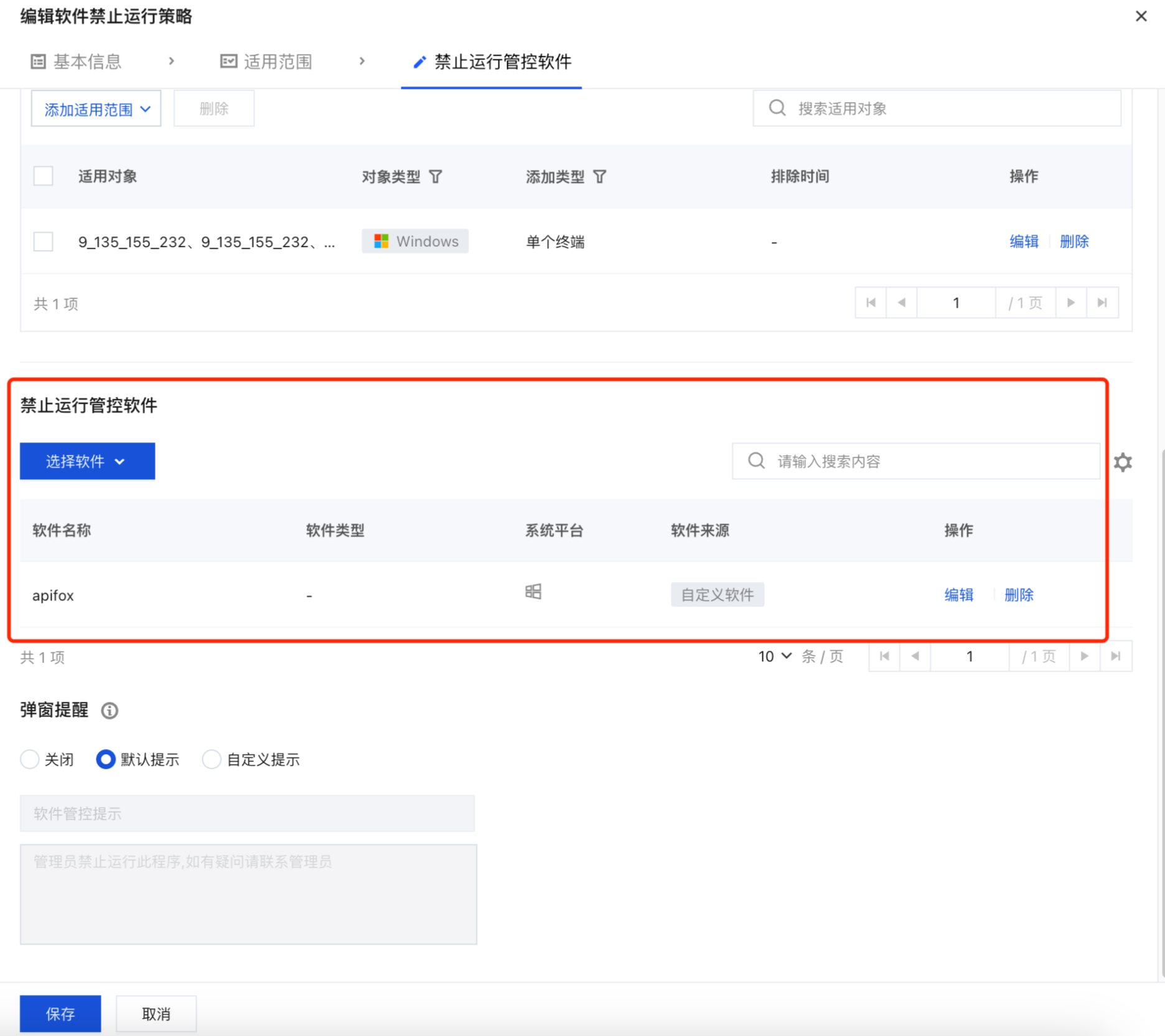Screen dimensions: 1165x1036
Task: Tick checkbox for 9_135_155_232 row
Action: click(44, 241)
